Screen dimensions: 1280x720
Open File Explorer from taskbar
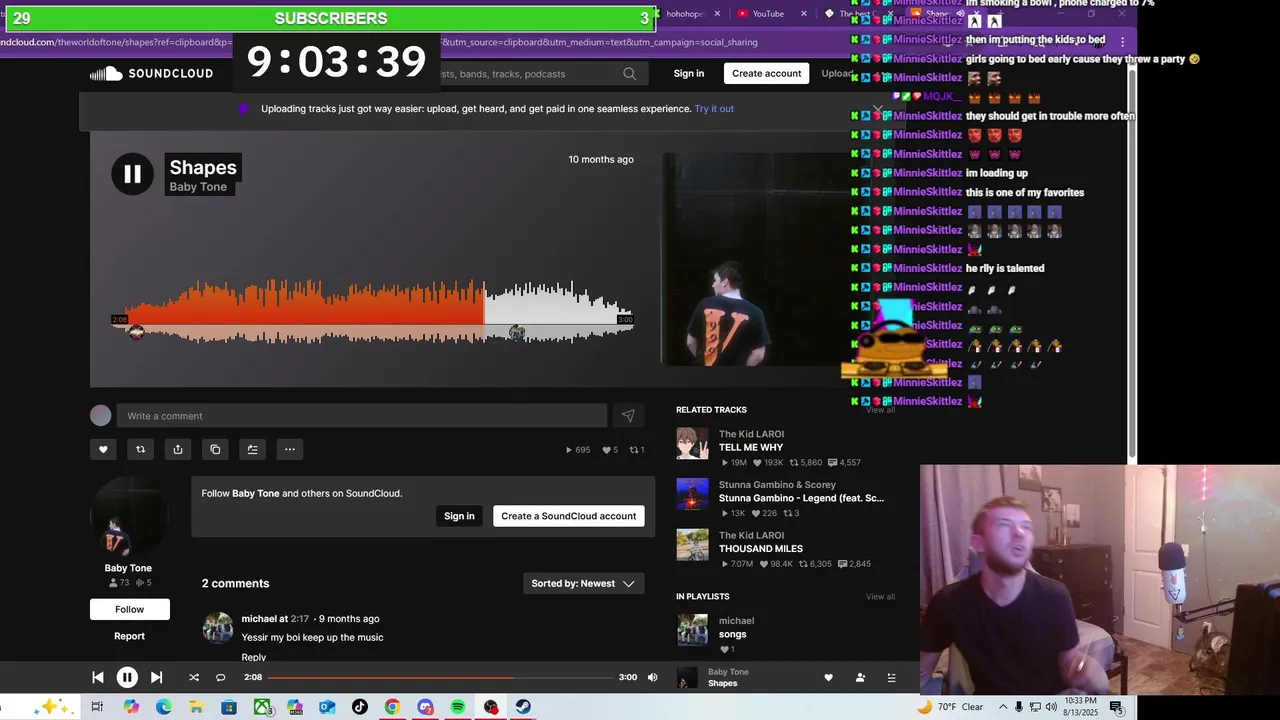point(196,707)
